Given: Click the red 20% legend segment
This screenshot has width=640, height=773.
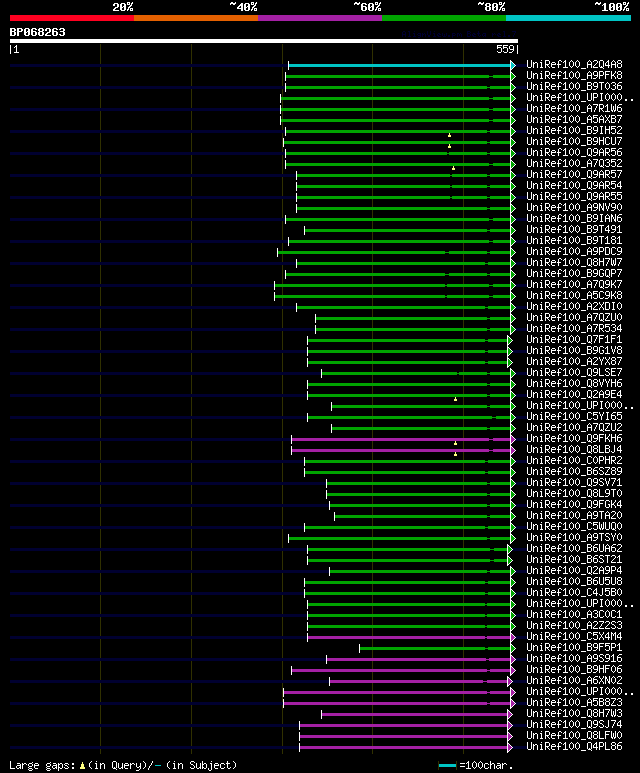Looking at the screenshot, I should (x=72, y=18).
